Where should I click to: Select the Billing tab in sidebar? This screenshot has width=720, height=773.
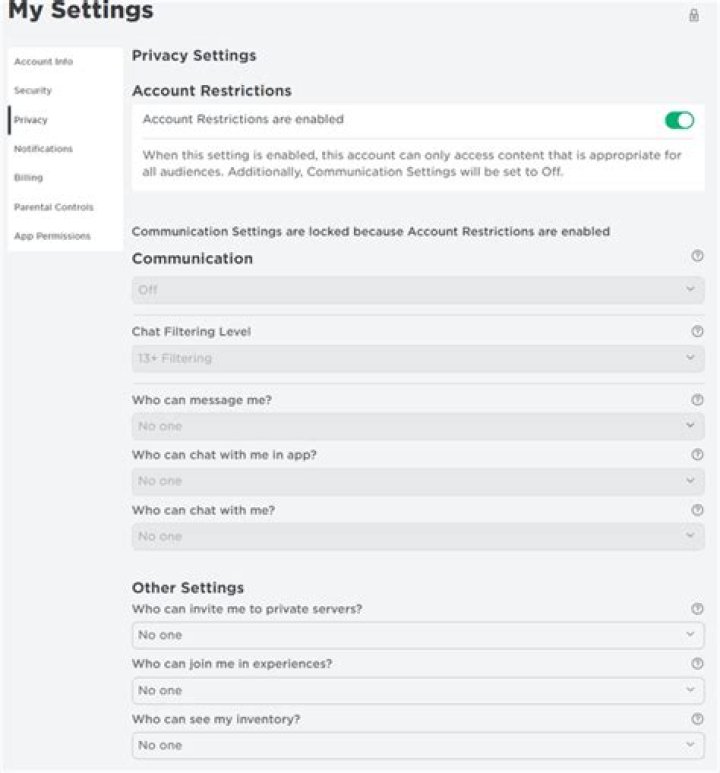[28, 178]
